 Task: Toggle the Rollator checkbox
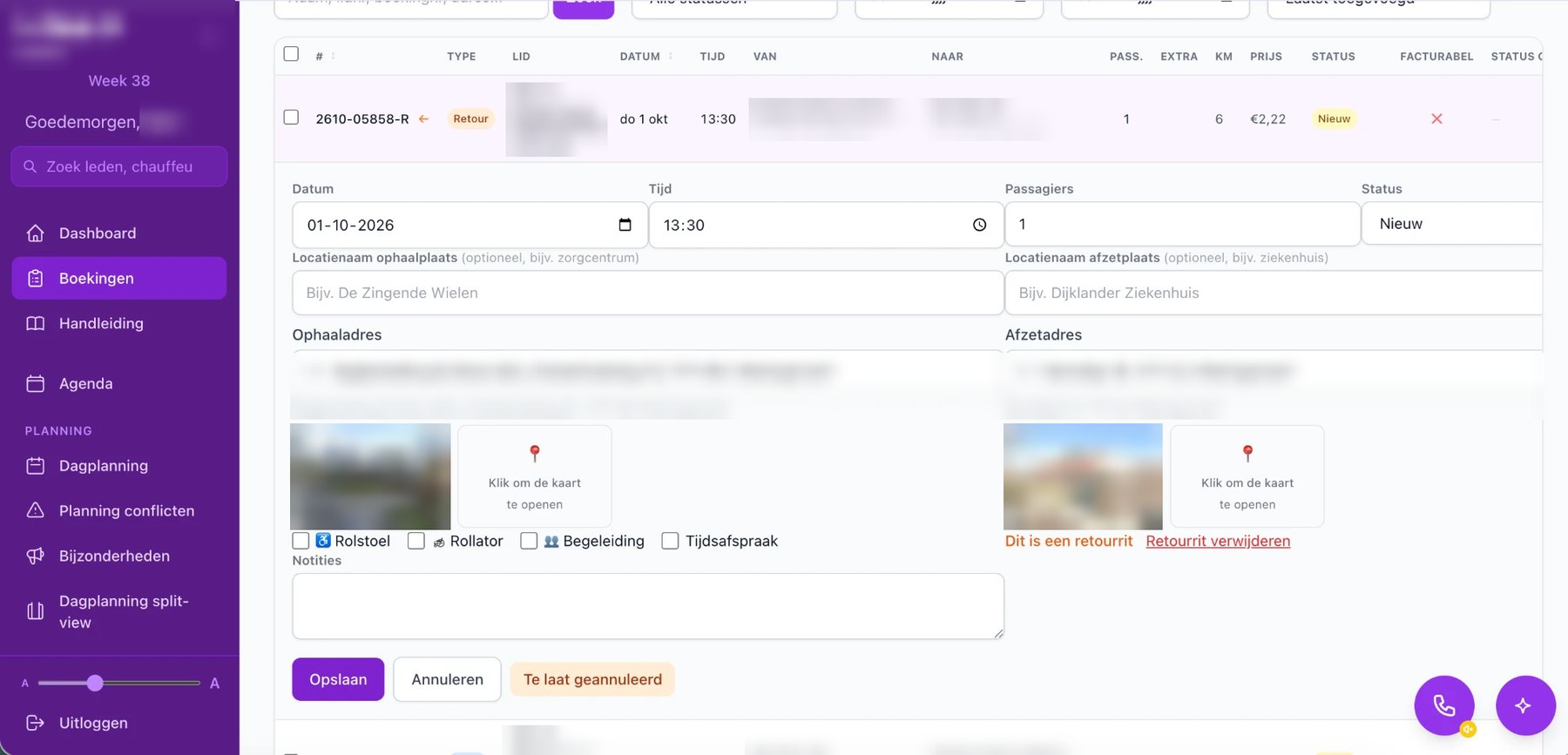click(416, 541)
